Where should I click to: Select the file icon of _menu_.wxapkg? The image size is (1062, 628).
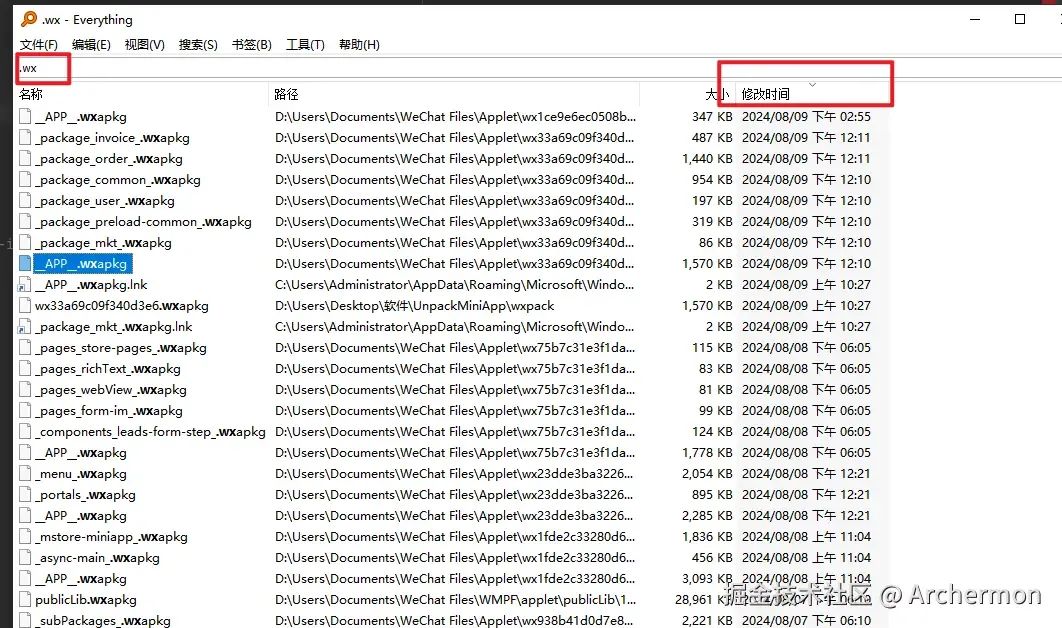click(x=25, y=474)
